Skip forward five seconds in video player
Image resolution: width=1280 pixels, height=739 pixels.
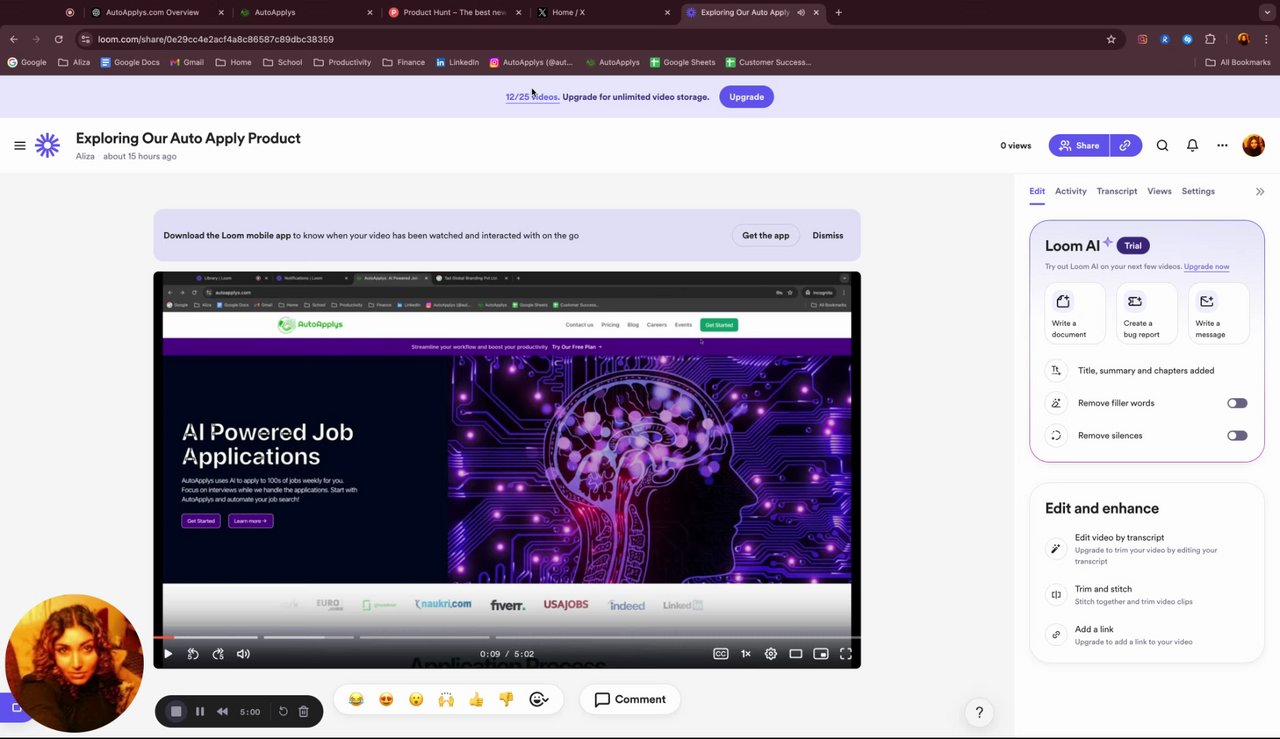218,654
